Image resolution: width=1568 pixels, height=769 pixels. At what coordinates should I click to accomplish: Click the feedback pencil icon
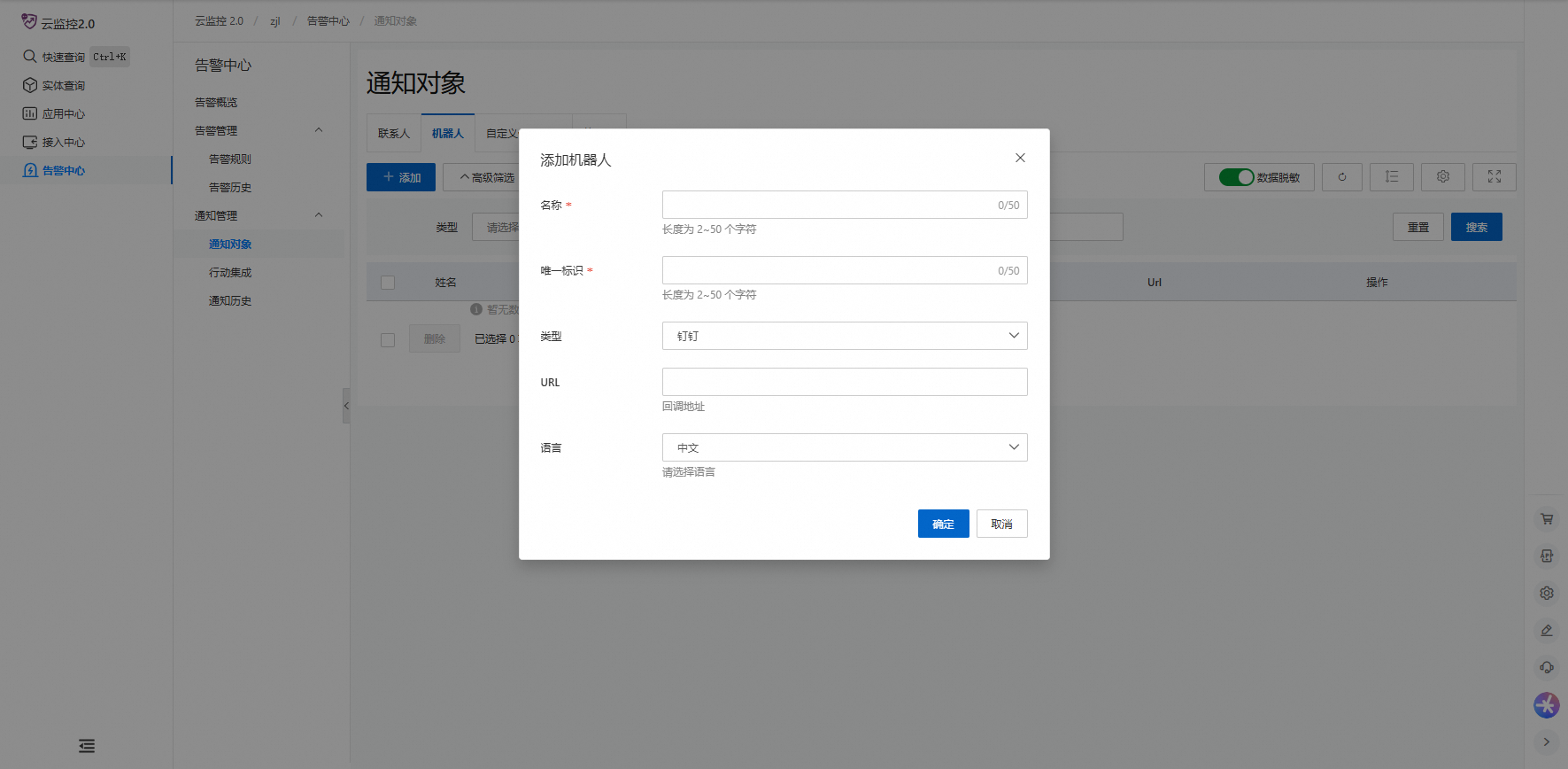point(1547,631)
